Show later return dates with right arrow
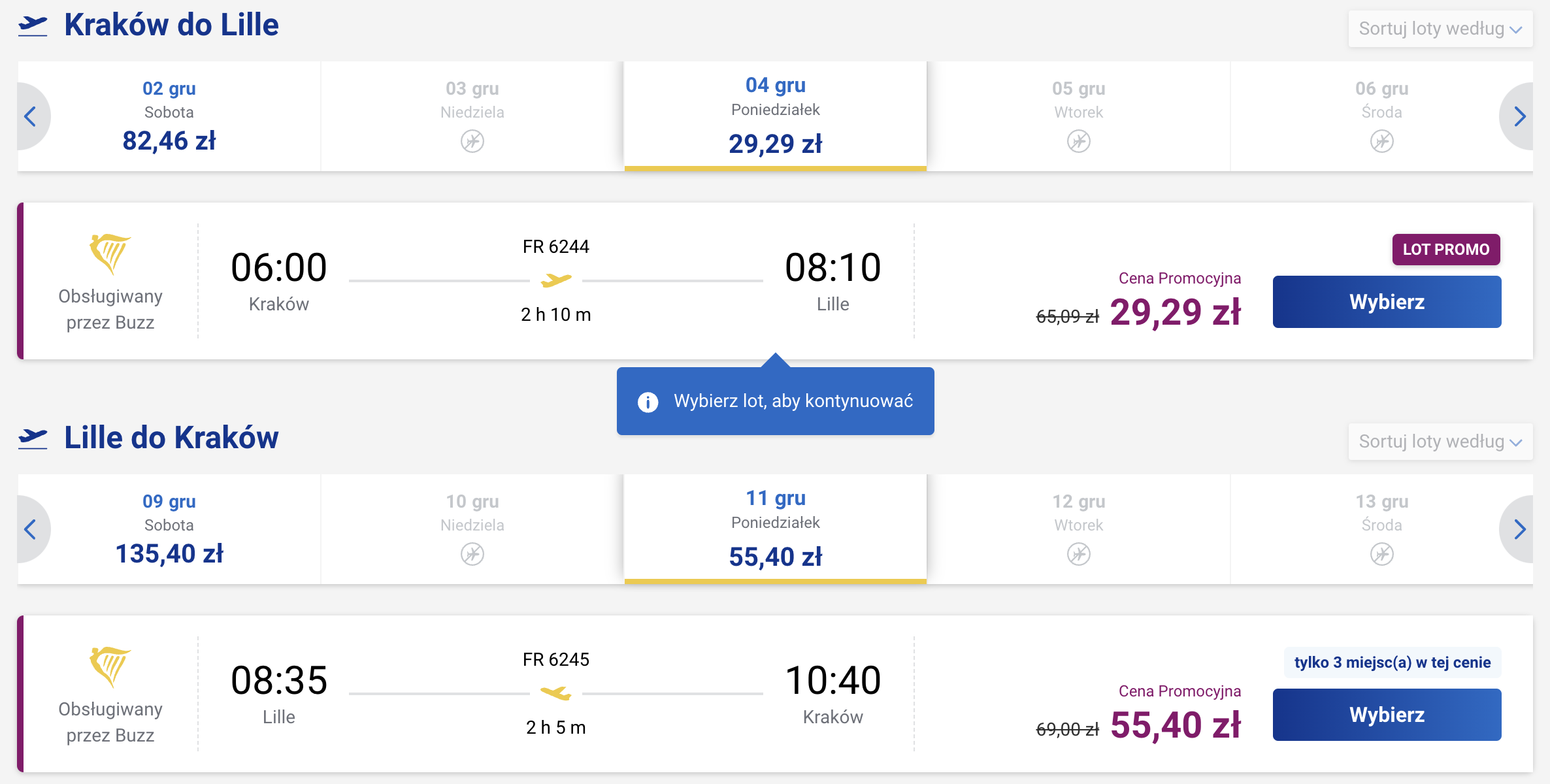Screen dimensions: 1550x784 pyautogui.click(x=1519, y=529)
